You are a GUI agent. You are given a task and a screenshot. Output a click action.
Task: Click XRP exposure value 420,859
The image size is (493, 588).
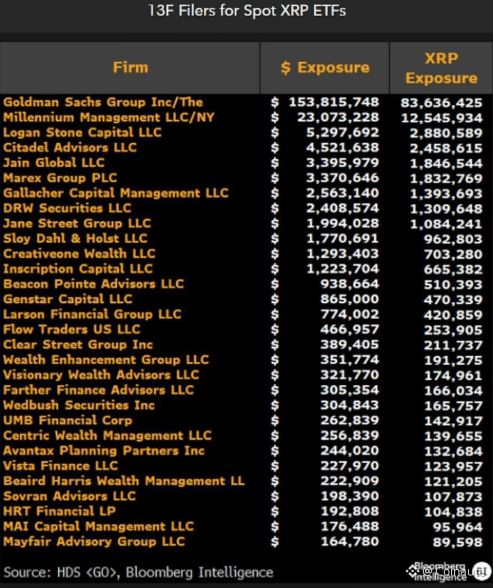click(x=453, y=315)
